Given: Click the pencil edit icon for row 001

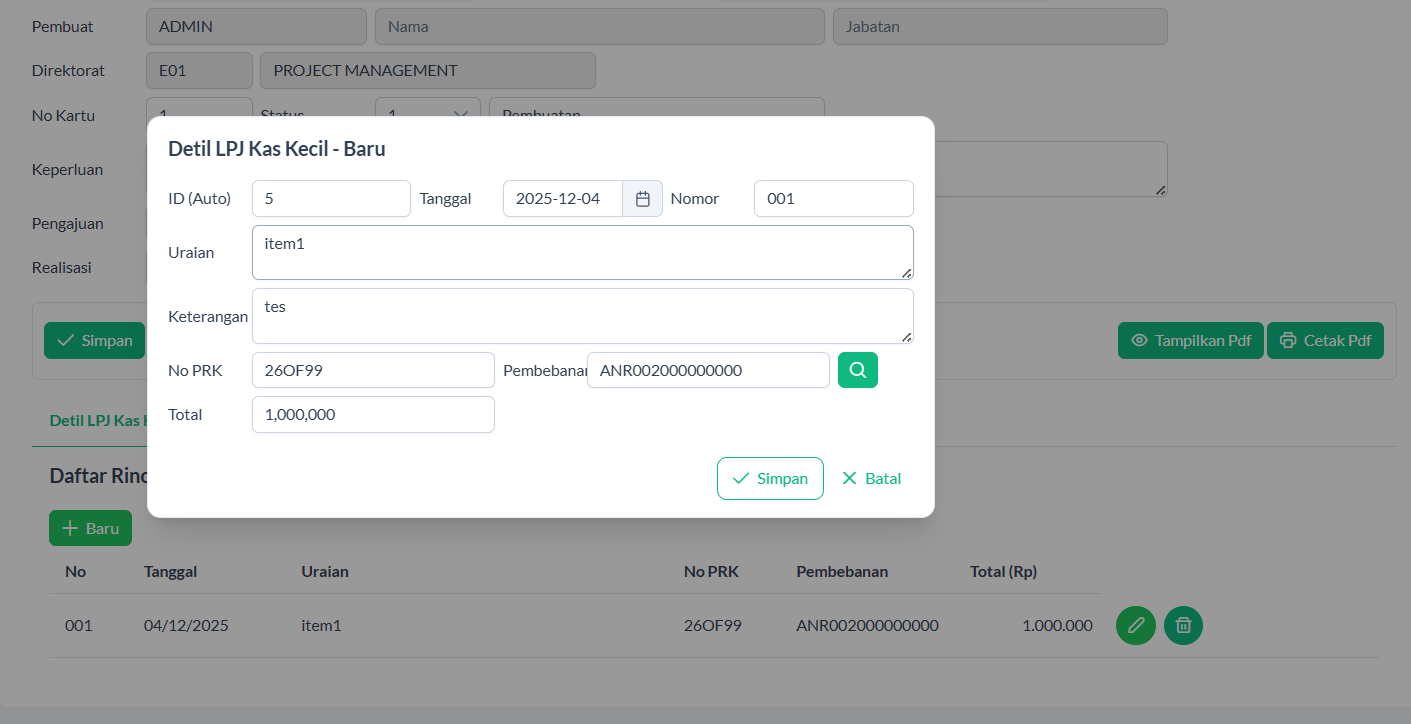Looking at the screenshot, I should coord(1135,626).
